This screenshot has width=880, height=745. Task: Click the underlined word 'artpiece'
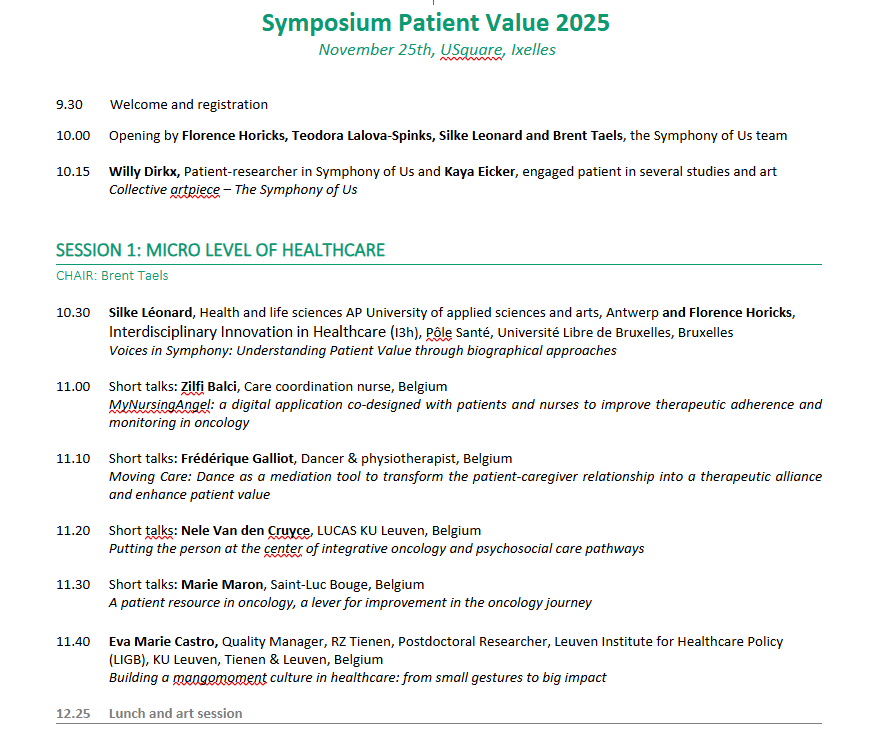(x=201, y=190)
